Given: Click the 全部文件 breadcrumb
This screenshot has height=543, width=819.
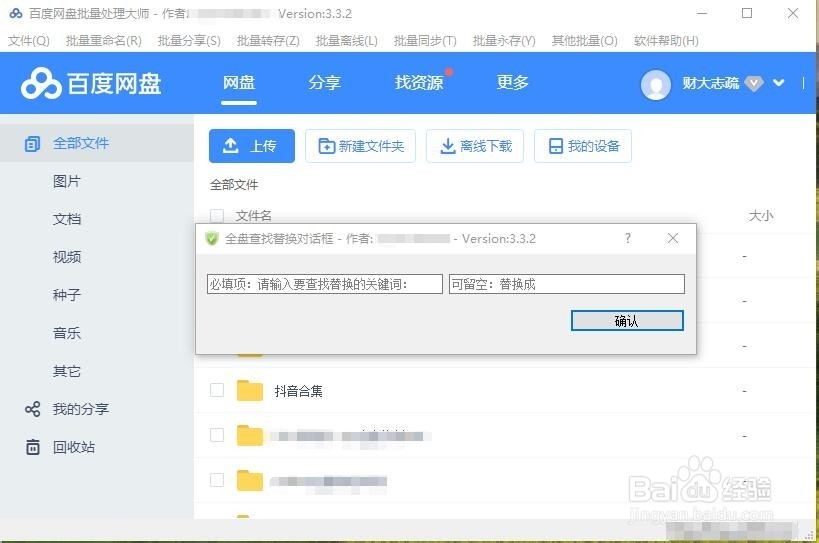Looking at the screenshot, I should 234,185.
